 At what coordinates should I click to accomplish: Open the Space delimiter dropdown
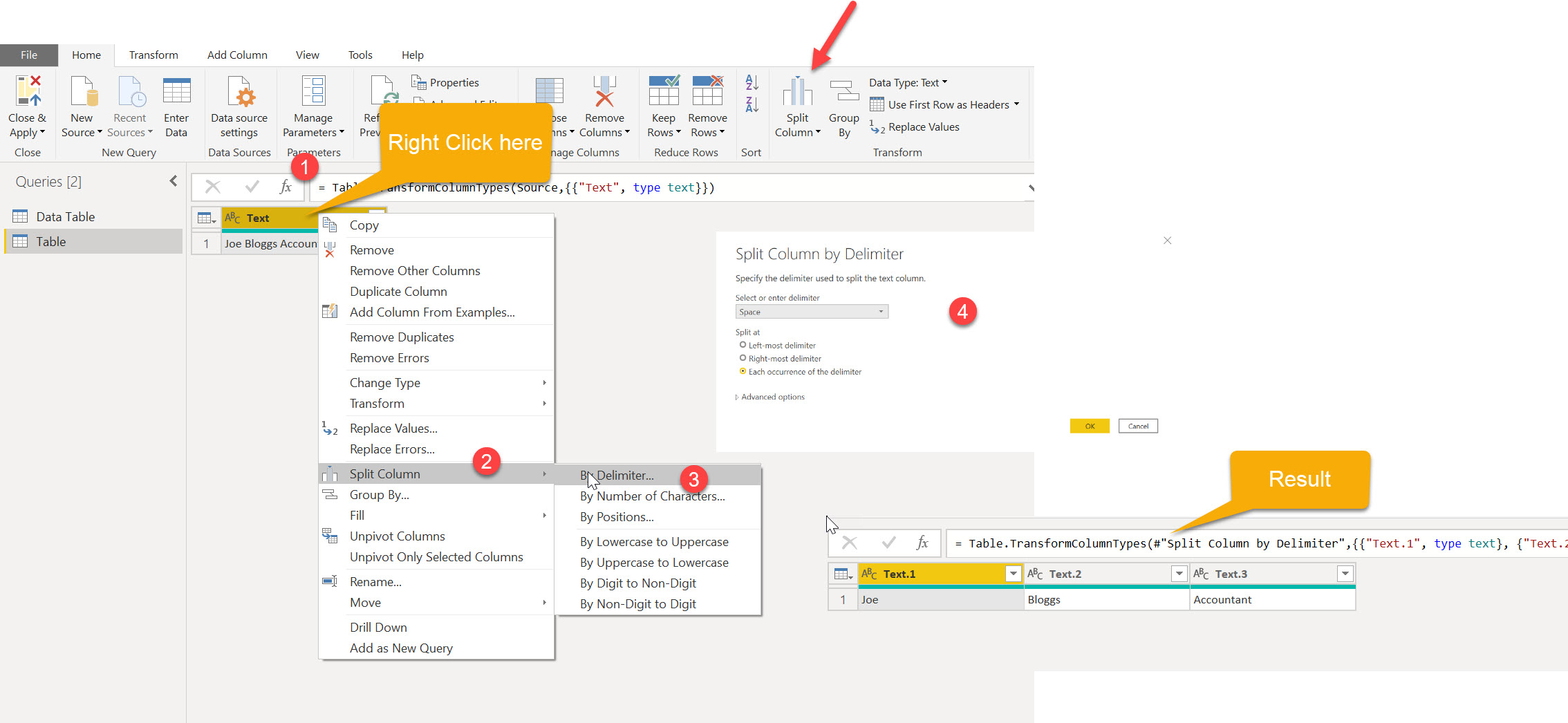coord(812,312)
